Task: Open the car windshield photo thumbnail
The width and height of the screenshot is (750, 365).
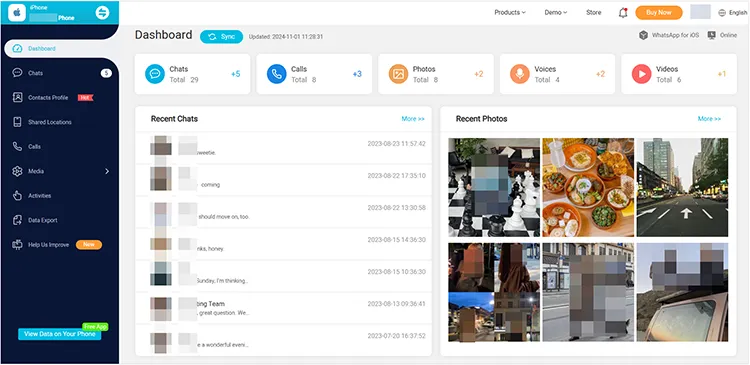Action: click(682, 292)
